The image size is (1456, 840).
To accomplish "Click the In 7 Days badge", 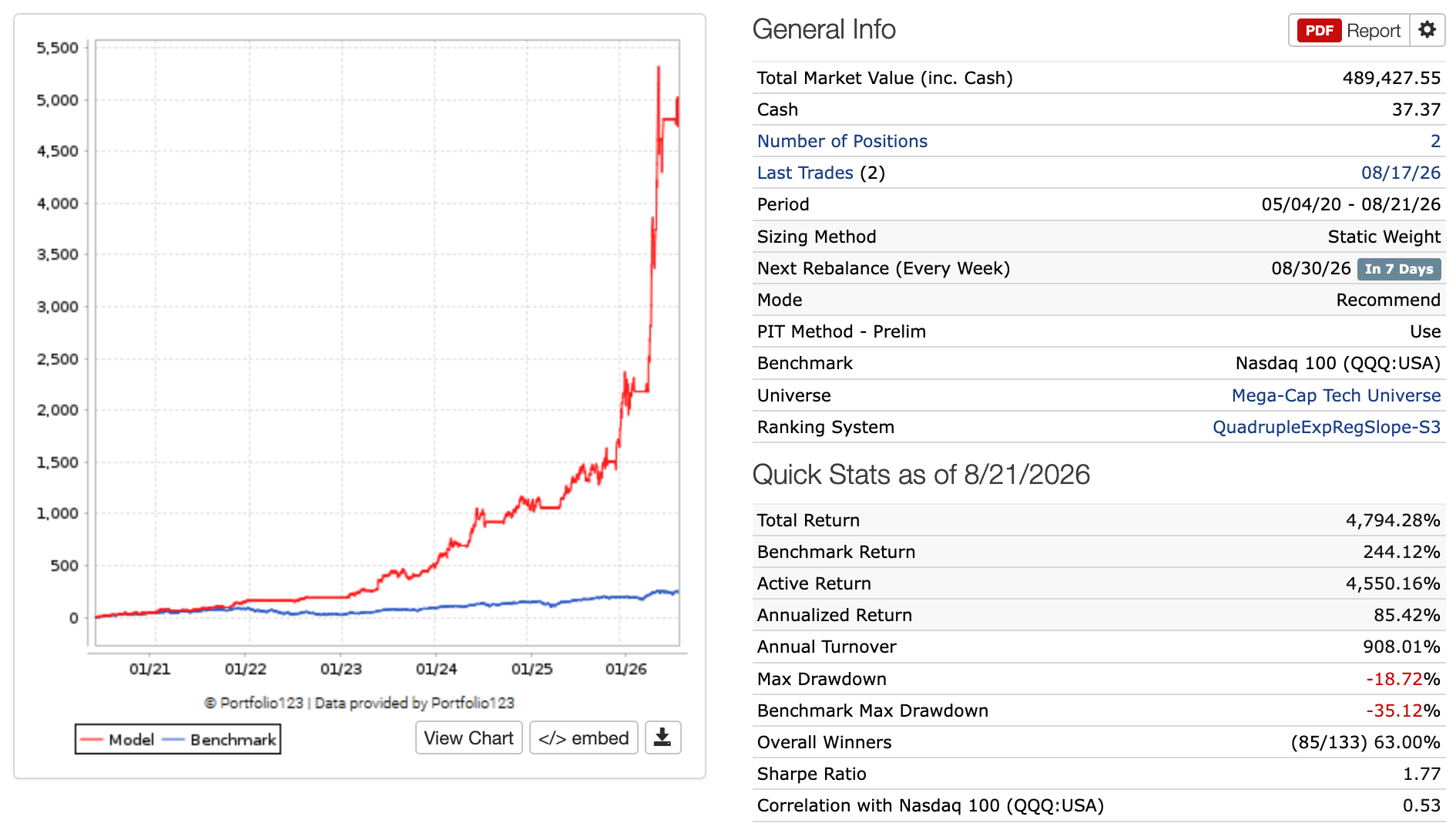I will point(1399,269).
